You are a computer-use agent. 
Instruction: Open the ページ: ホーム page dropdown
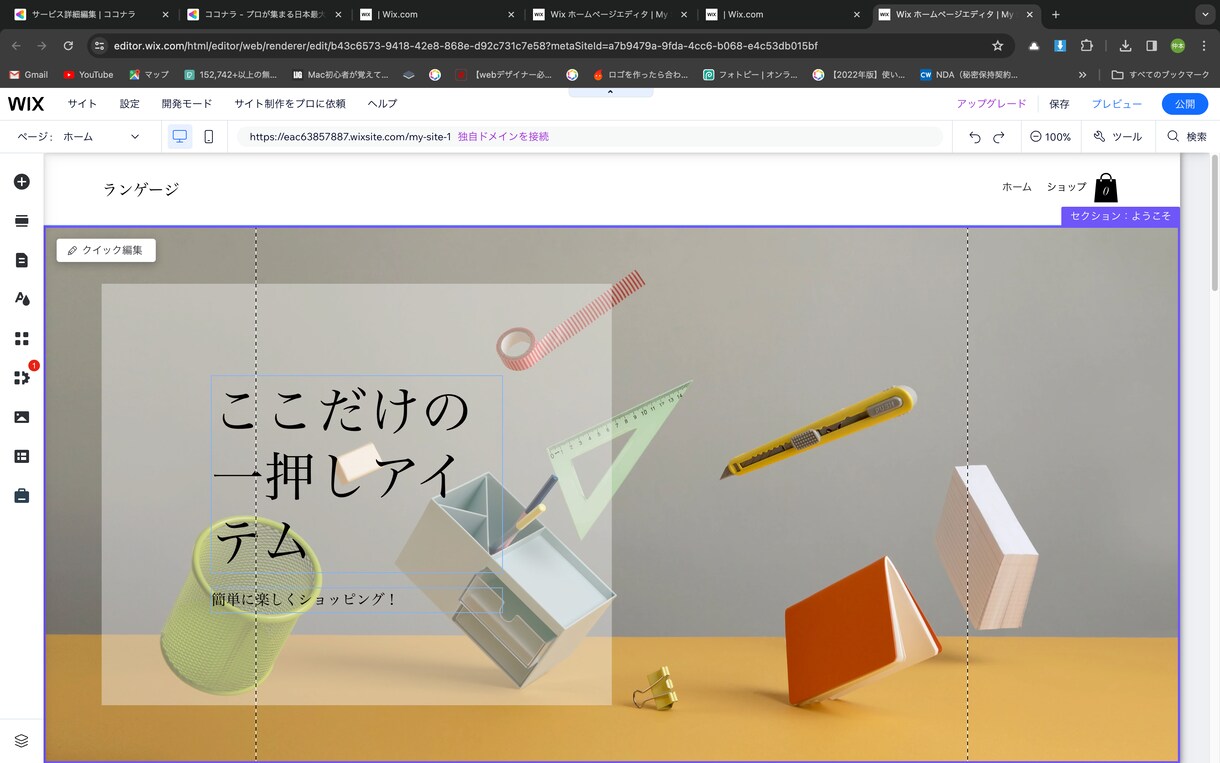79,137
